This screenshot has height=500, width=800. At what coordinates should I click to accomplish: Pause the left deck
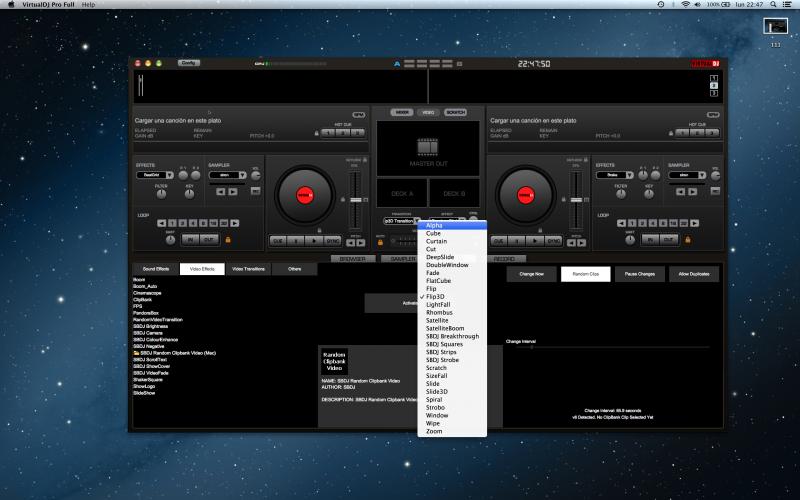click(296, 241)
